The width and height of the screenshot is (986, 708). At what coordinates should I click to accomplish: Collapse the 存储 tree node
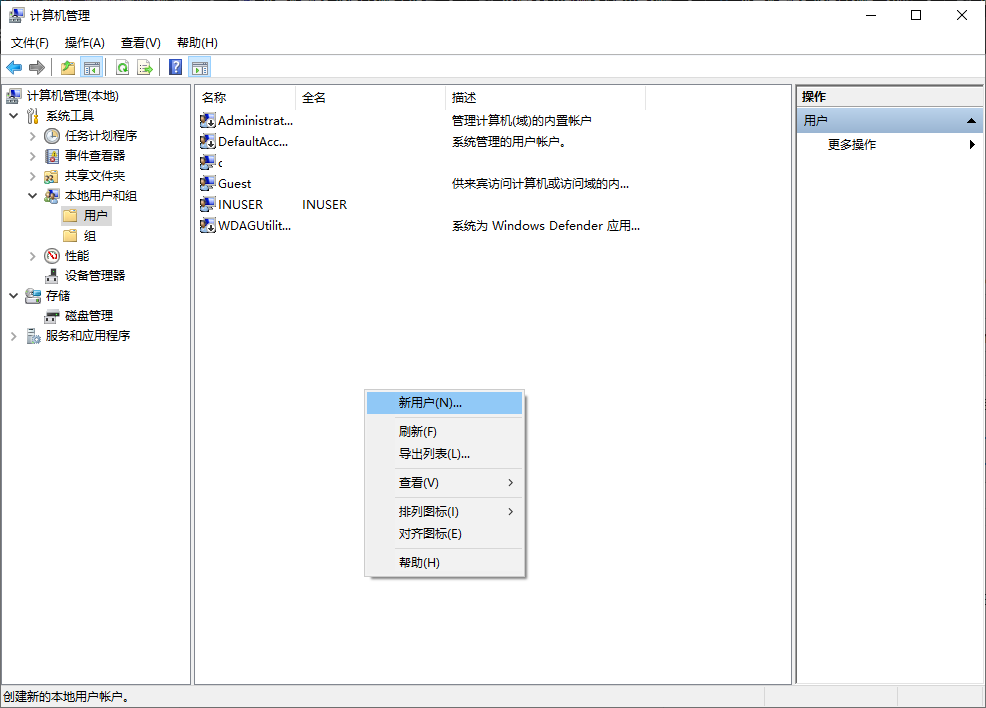(x=14, y=296)
